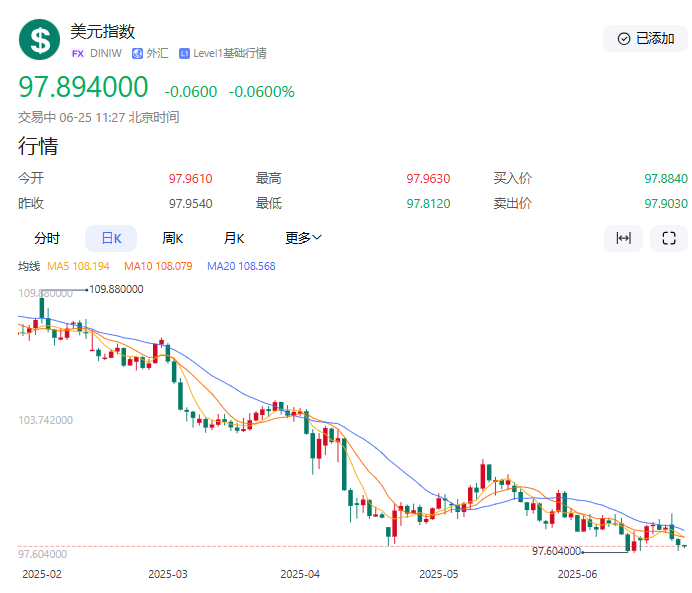Click the 最低 value 97.8120
The image size is (692, 593).
click(x=428, y=203)
